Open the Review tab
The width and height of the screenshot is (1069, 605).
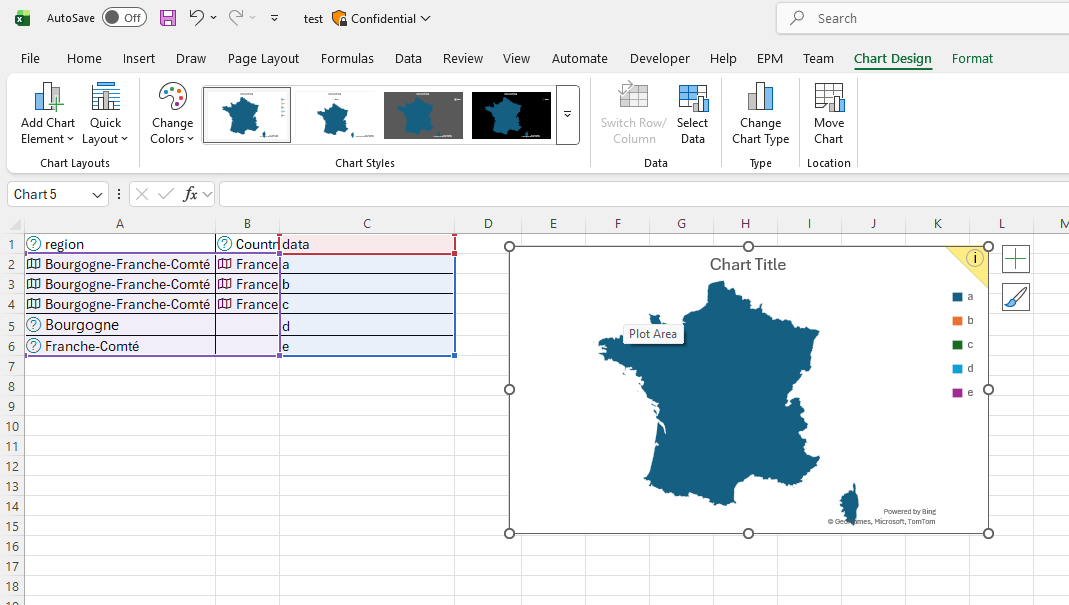[x=463, y=59]
